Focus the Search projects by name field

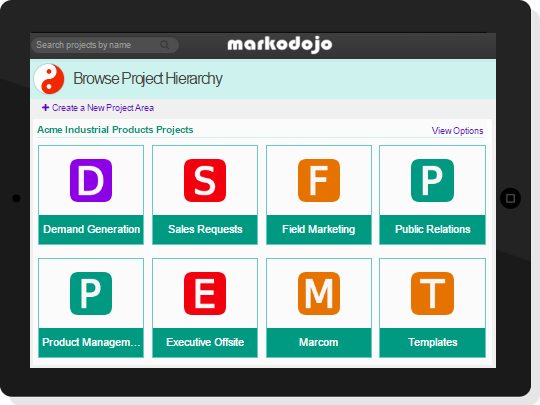pos(105,45)
